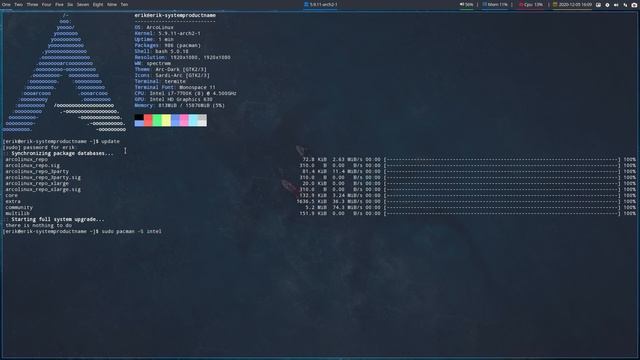Click the 'OS: ArcoLinux' line
The width and height of the screenshot is (640, 360).
click(x=154, y=27)
